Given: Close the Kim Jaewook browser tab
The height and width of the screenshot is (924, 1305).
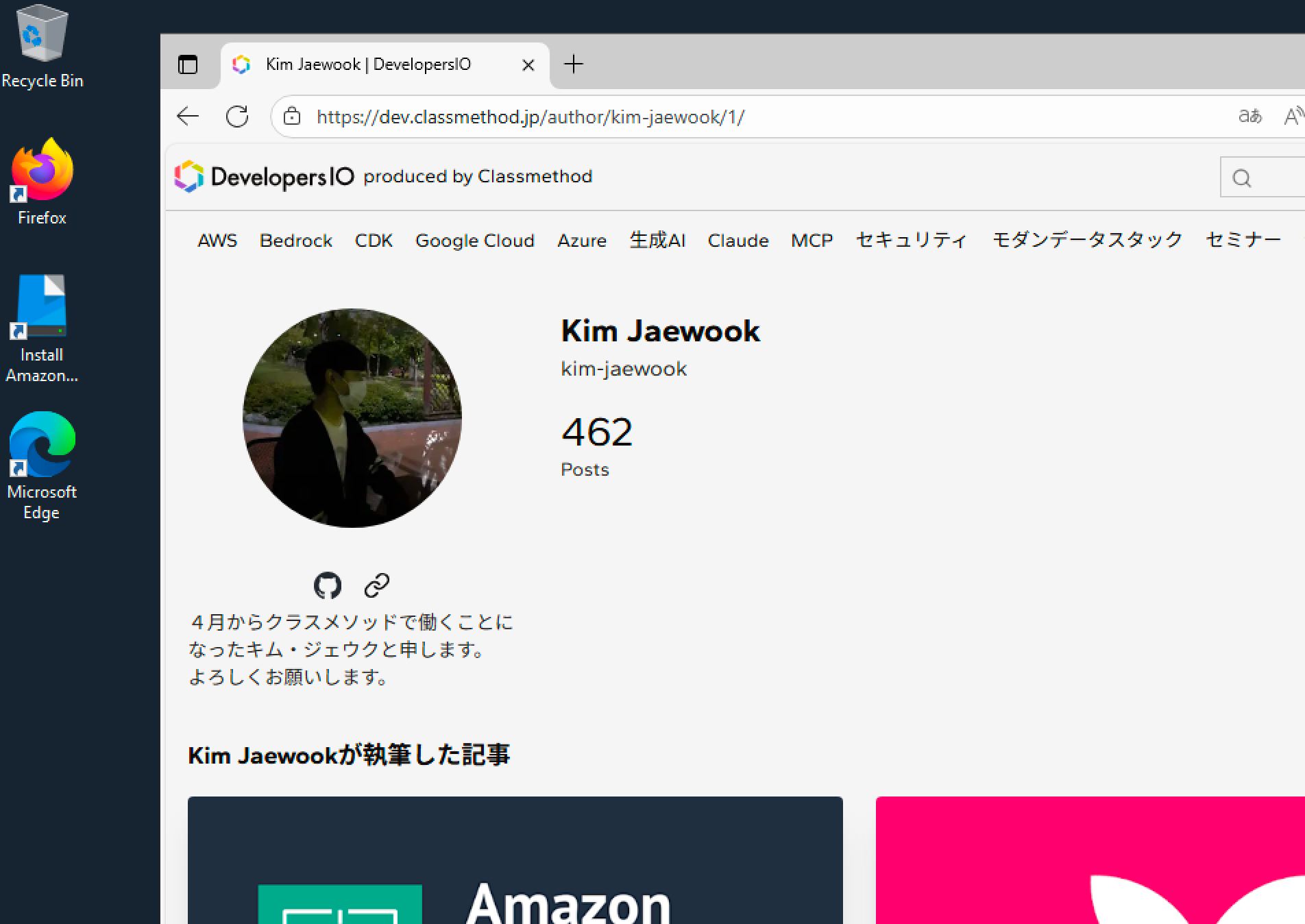Looking at the screenshot, I should pyautogui.click(x=528, y=65).
